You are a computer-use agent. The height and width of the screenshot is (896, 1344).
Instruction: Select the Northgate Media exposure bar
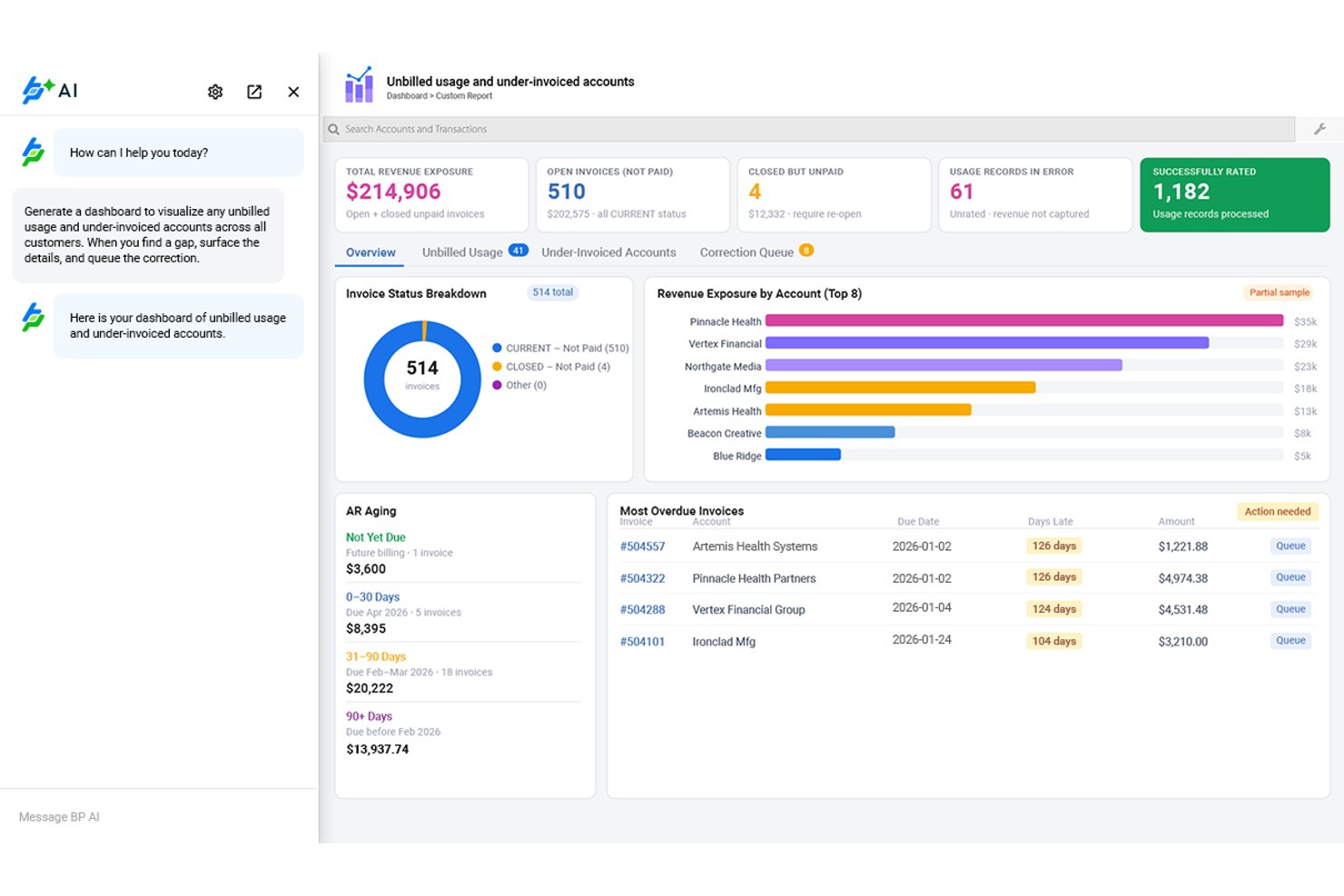point(944,365)
